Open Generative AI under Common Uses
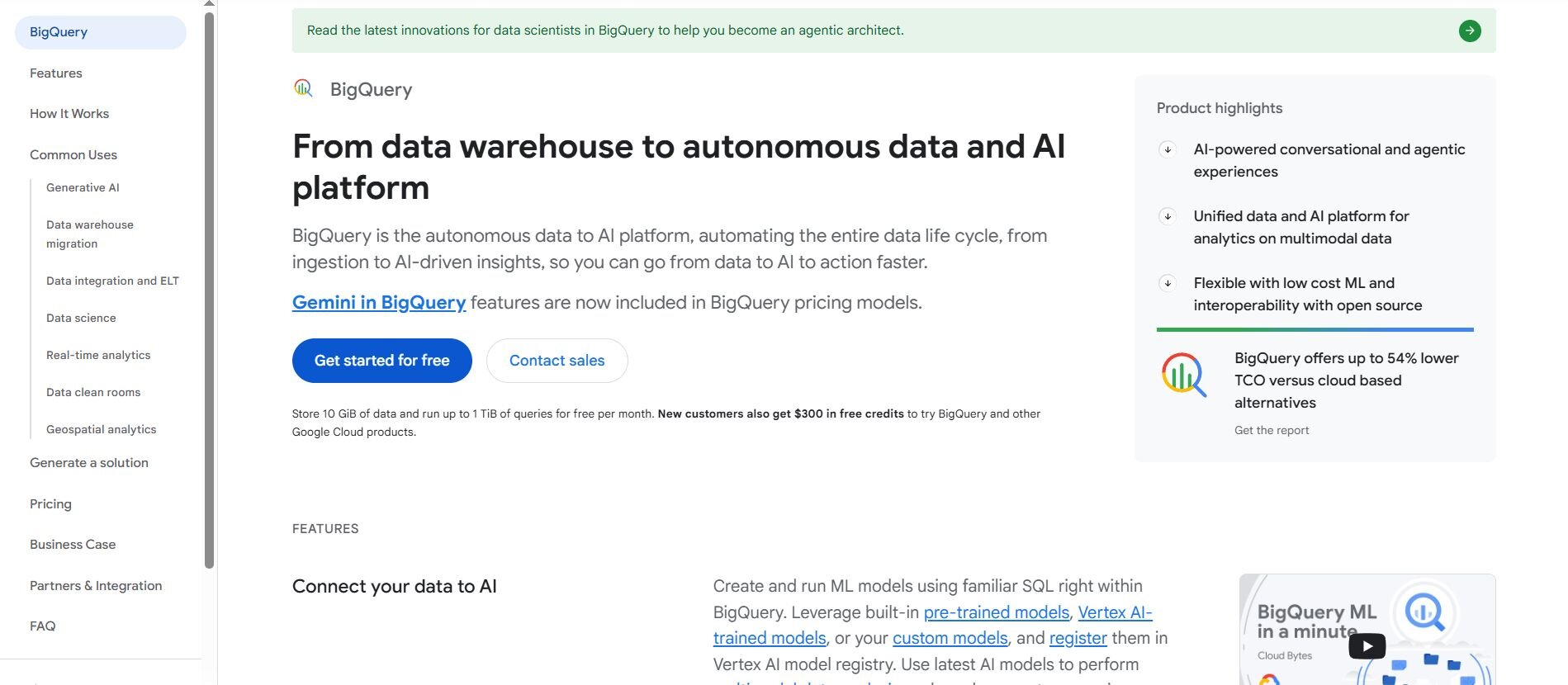 tap(83, 188)
